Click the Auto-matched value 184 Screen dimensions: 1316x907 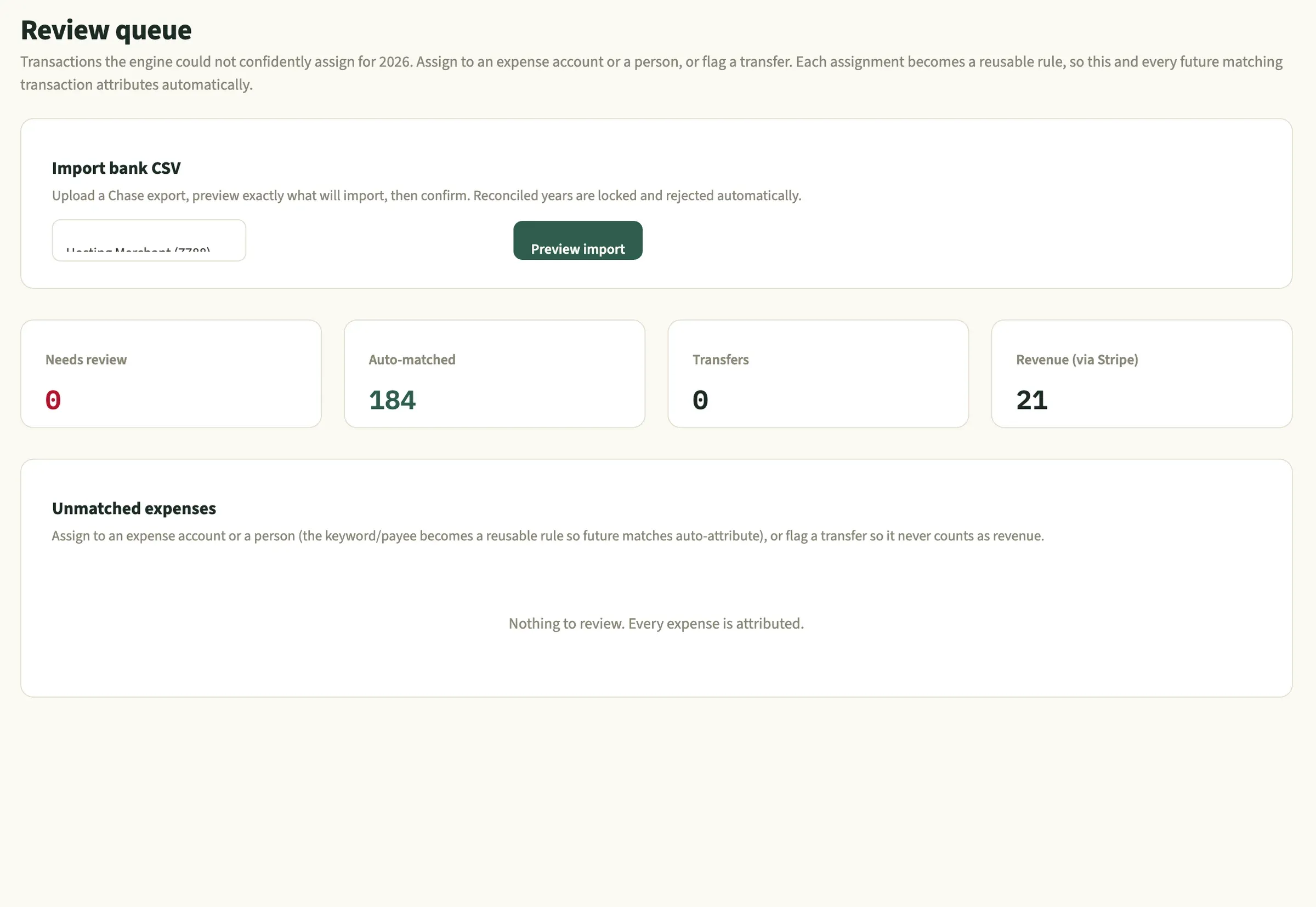pyautogui.click(x=392, y=400)
